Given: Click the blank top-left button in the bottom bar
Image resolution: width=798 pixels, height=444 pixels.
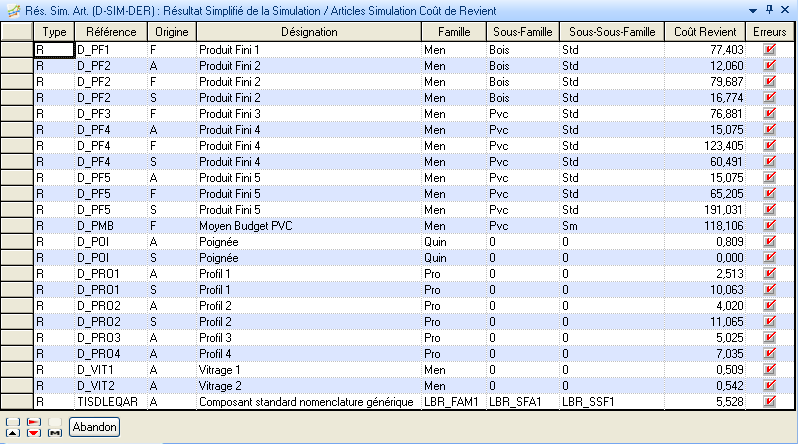Looking at the screenshot, I should coord(11,421).
